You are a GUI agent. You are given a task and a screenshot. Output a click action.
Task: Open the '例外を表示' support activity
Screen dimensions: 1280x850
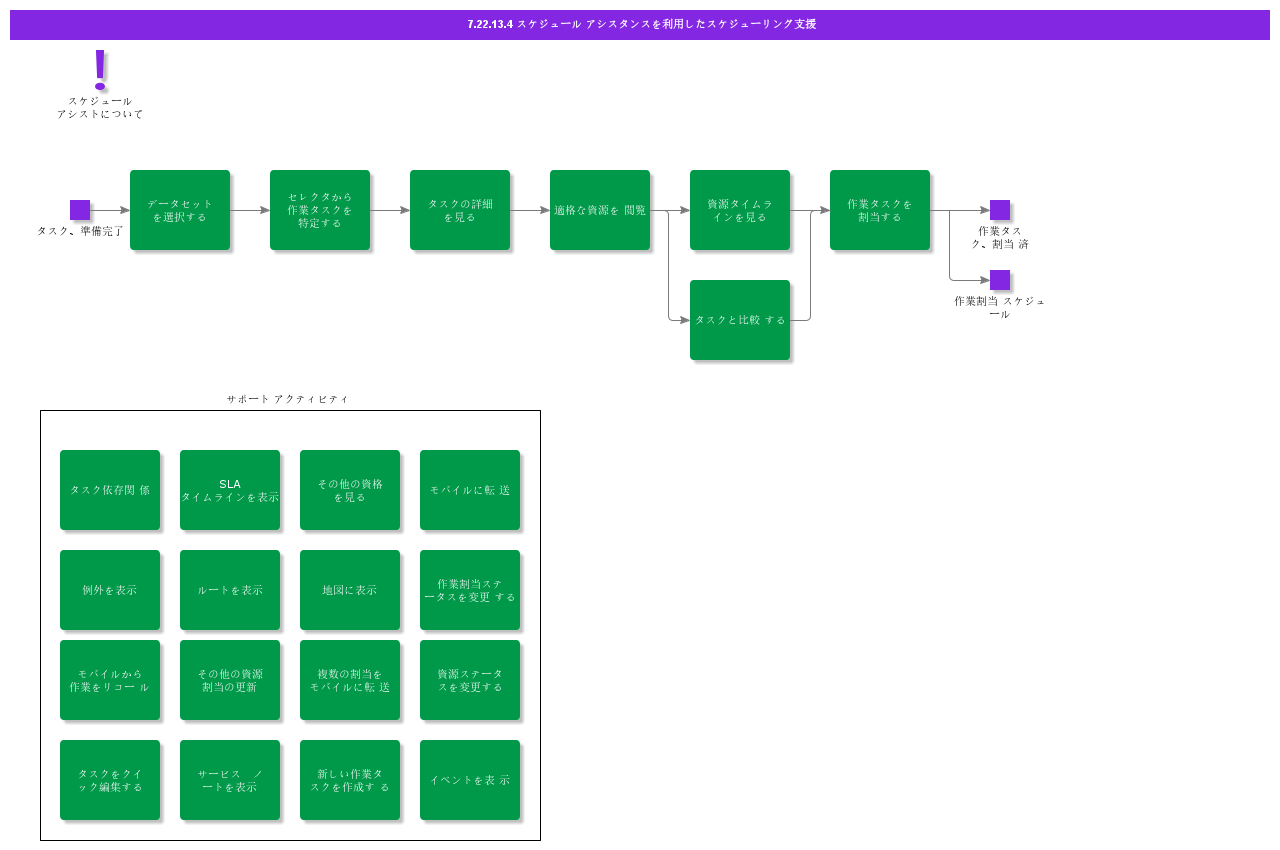(x=110, y=590)
